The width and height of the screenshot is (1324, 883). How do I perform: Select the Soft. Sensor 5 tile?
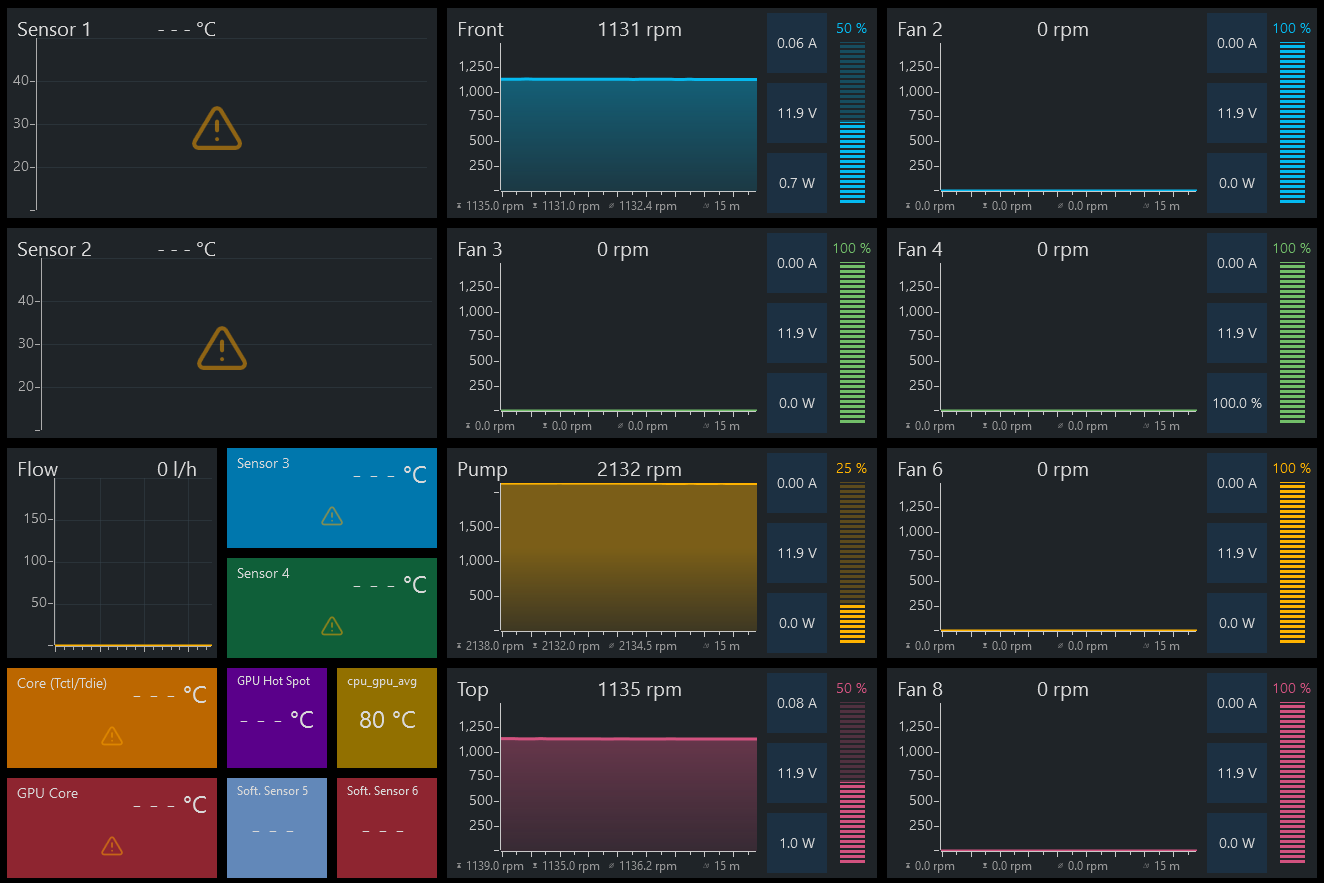click(x=277, y=828)
